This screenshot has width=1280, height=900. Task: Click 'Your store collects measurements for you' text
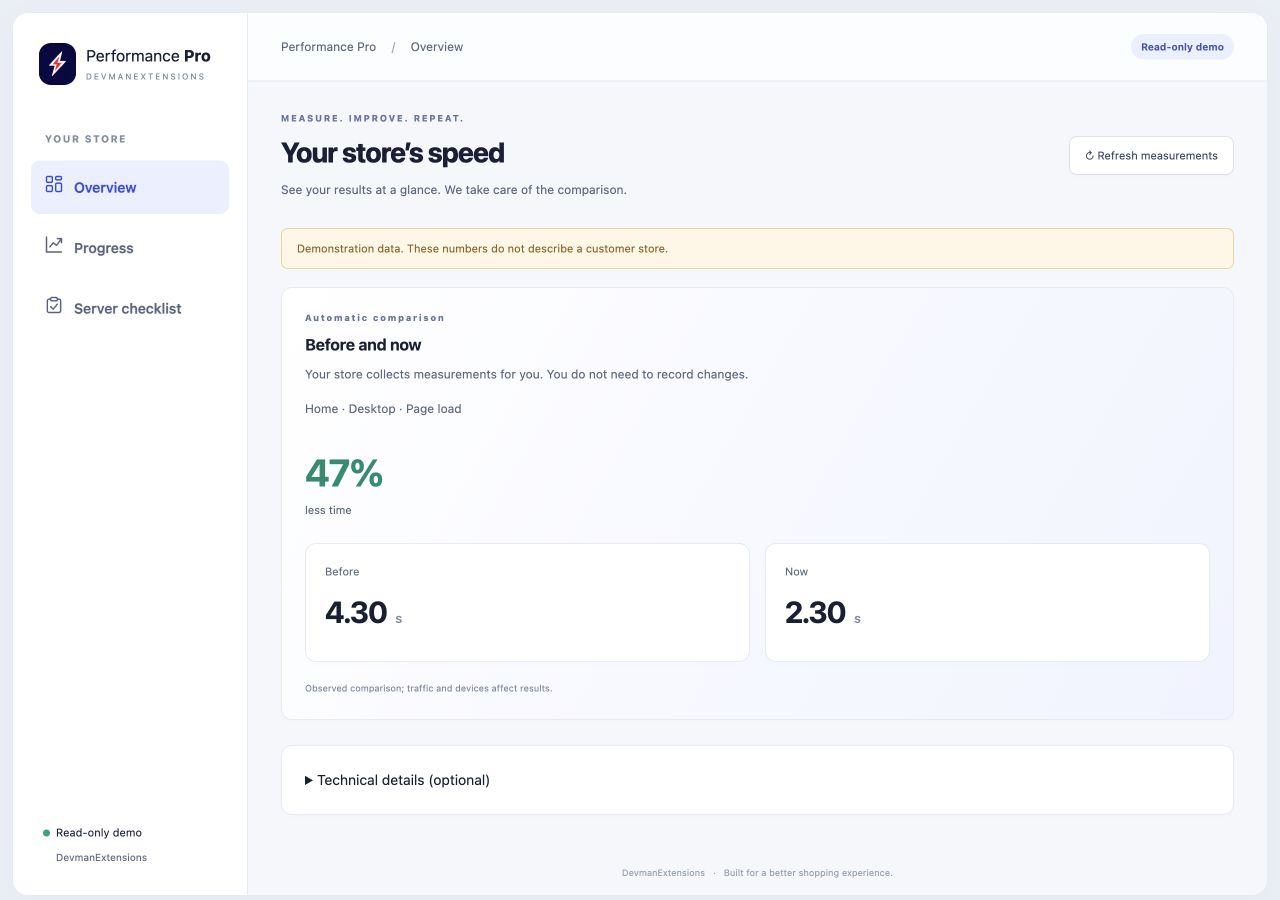click(x=526, y=375)
